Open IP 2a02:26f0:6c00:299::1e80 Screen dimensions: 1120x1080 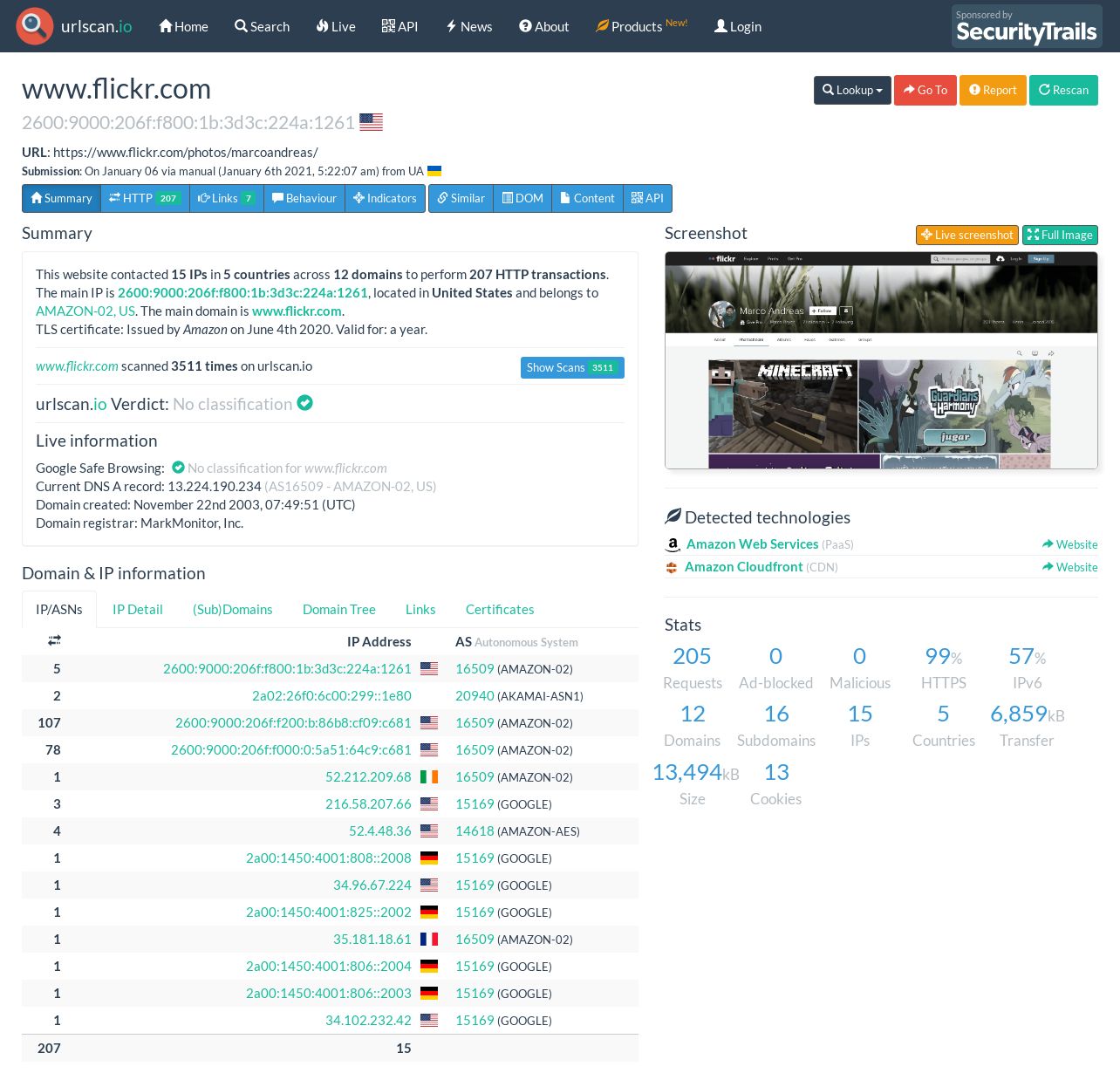(x=331, y=696)
